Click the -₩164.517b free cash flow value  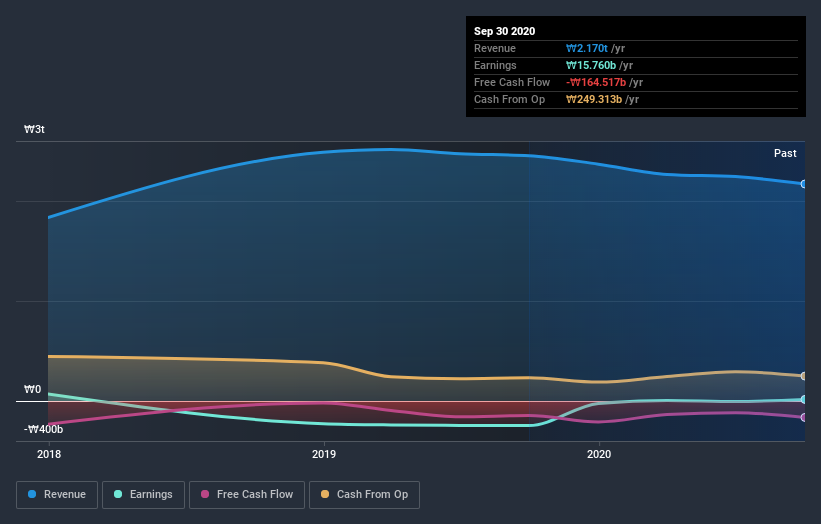coord(596,83)
